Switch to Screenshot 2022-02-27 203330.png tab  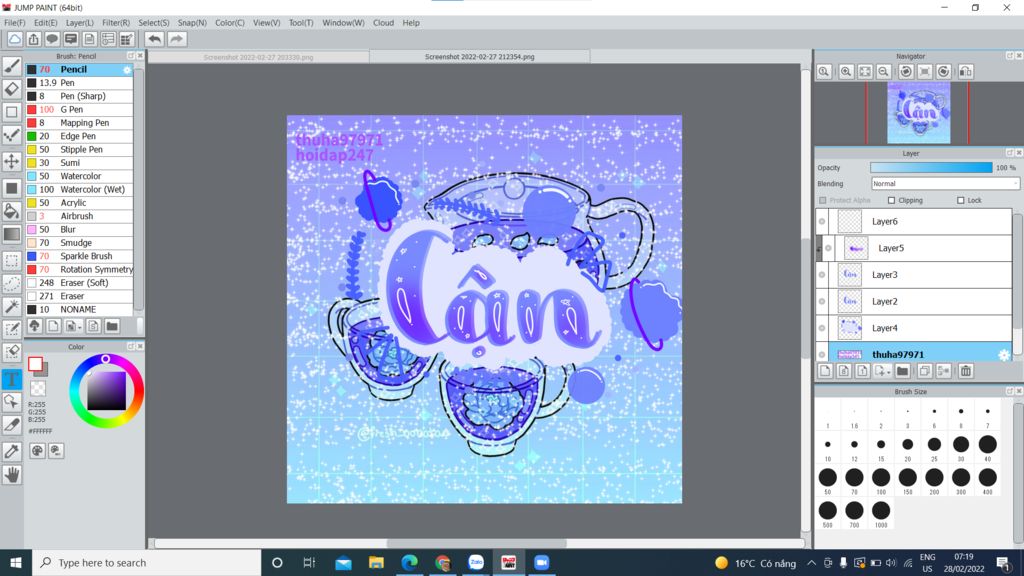tap(259, 57)
